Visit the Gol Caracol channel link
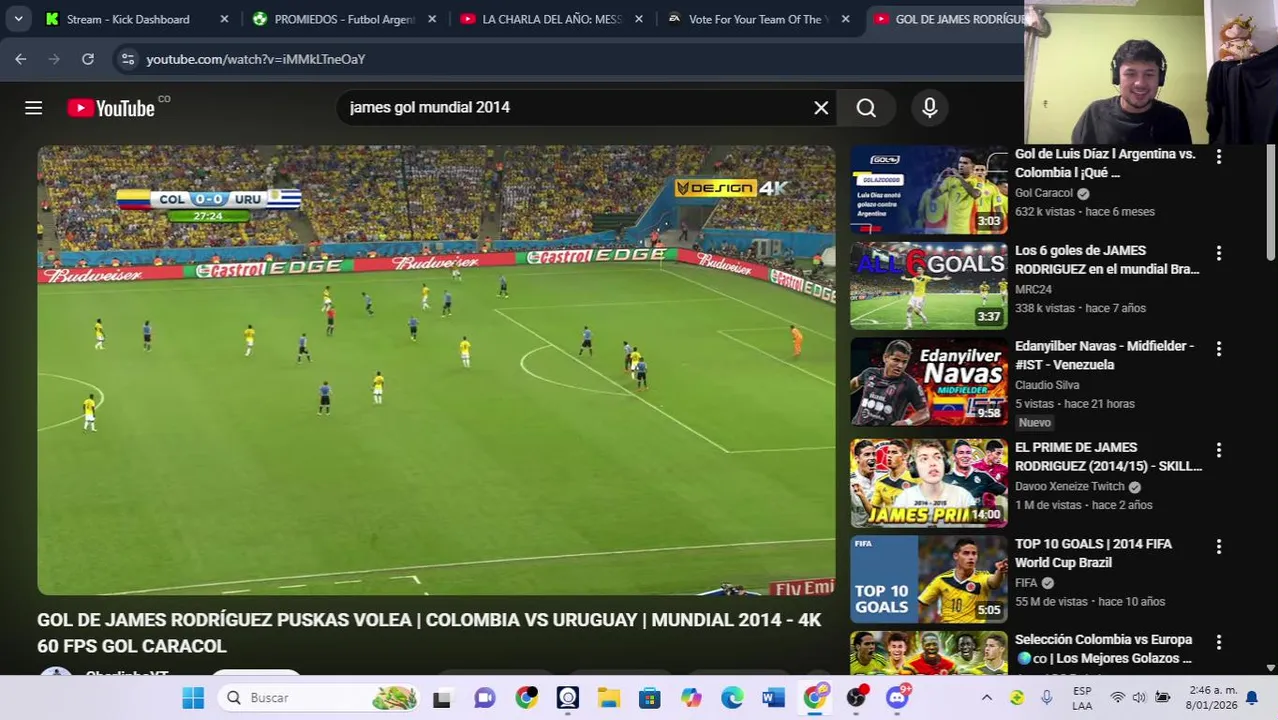The image size is (1278, 720). pyautogui.click(x=1044, y=193)
